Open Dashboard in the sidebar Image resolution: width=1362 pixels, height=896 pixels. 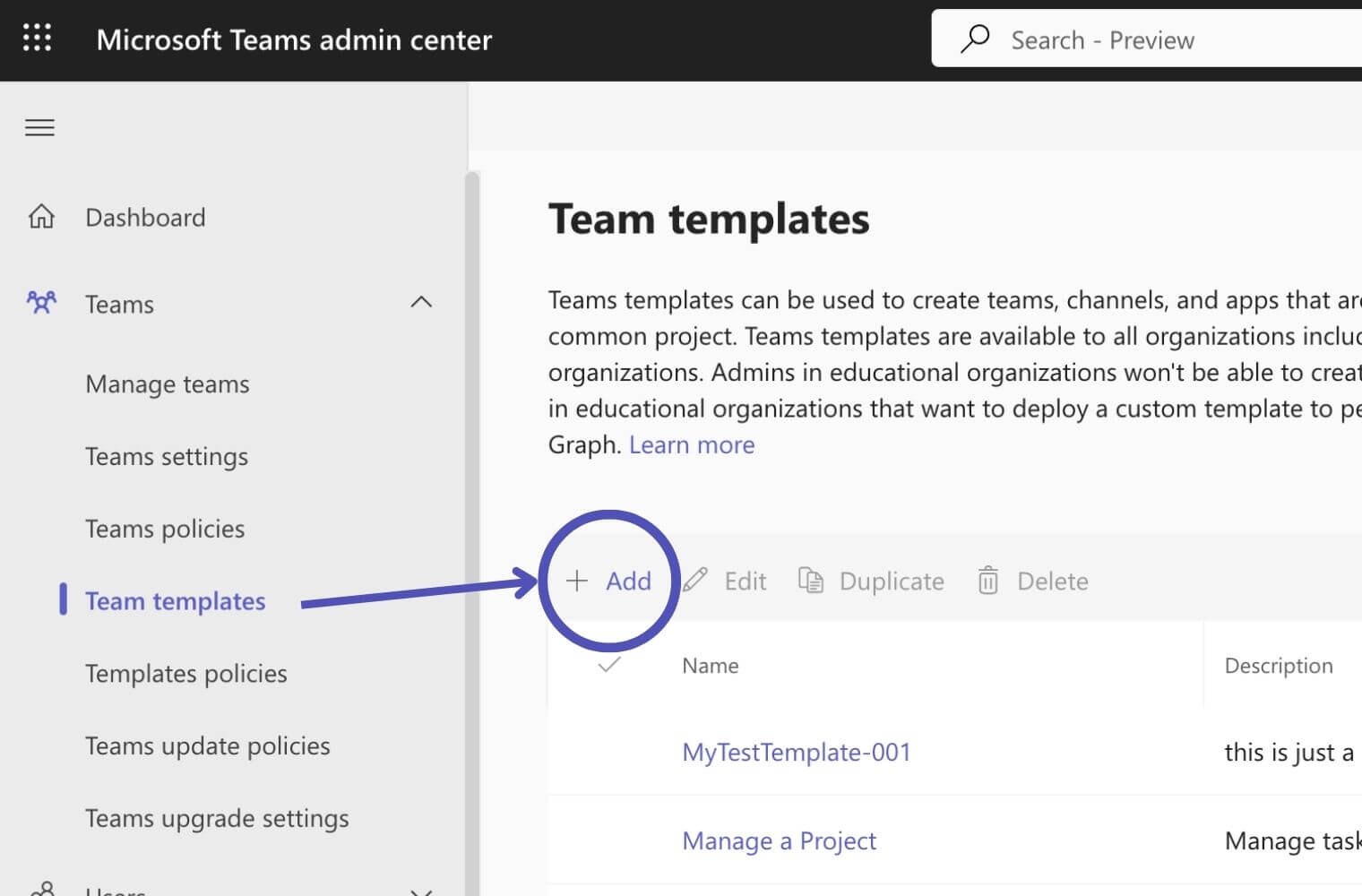point(145,217)
